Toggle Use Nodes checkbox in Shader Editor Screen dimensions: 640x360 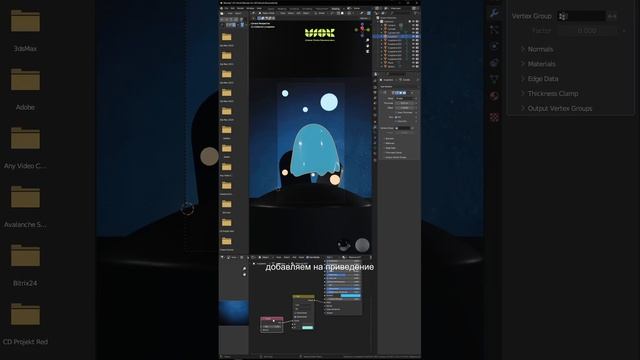click(x=307, y=257)
